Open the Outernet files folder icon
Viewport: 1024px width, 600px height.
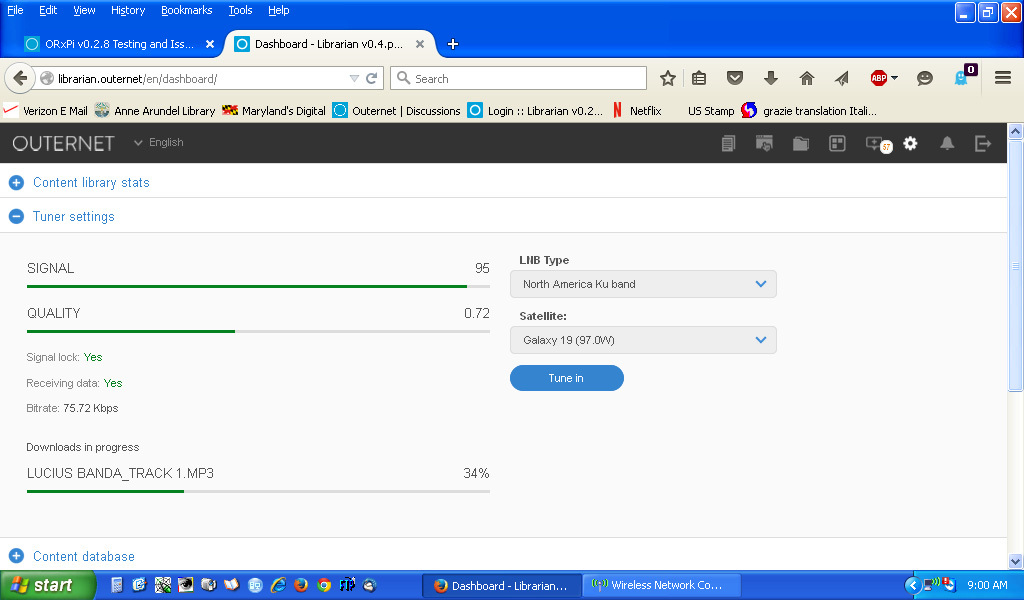[801, 143]
